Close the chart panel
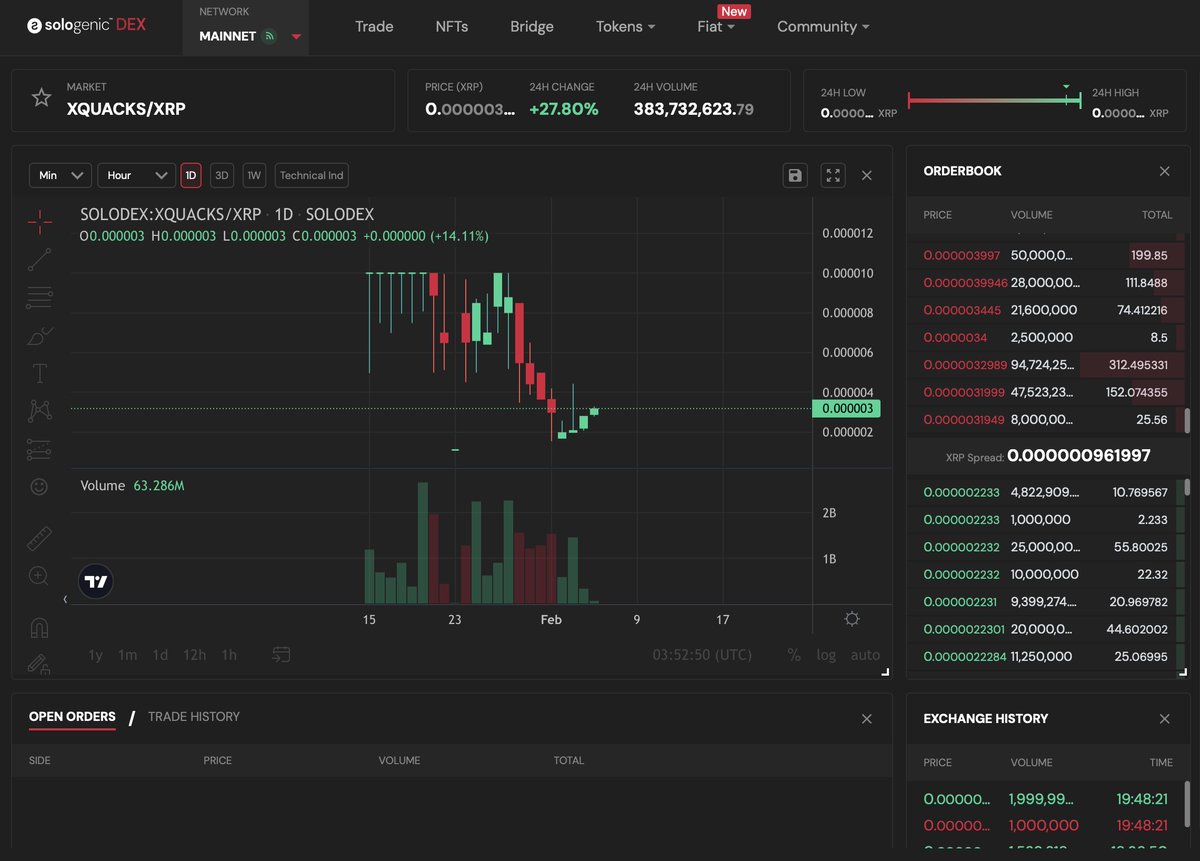1200x861 pixels. [867, 175]
